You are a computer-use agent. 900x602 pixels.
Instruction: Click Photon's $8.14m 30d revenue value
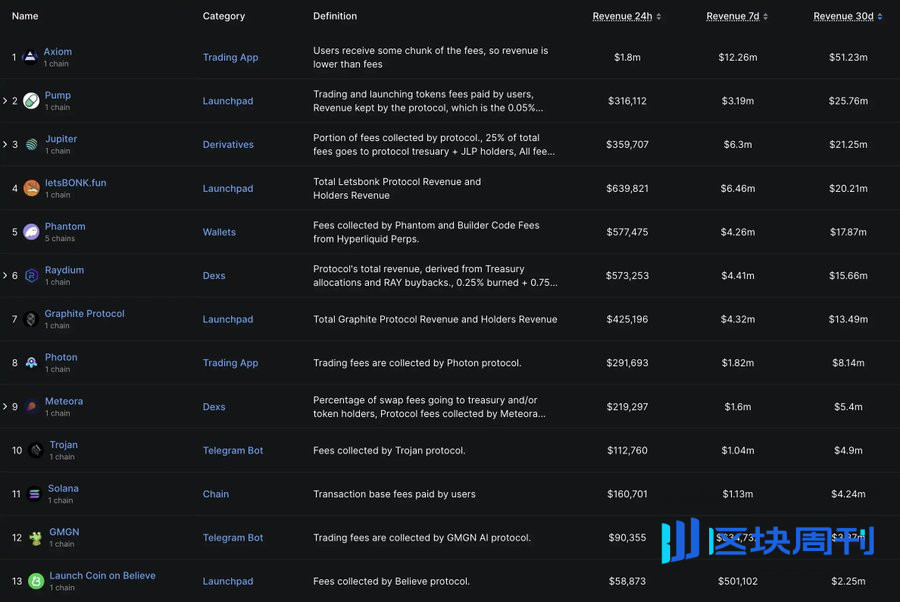pos(848,363)
